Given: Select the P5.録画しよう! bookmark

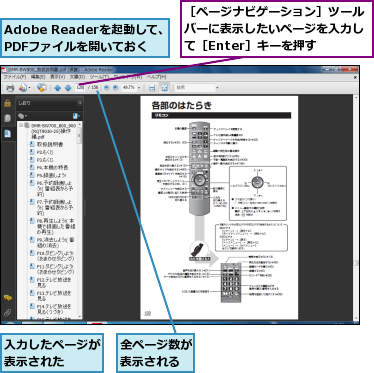Looking at the screenshot, I should tap(52, 175).
